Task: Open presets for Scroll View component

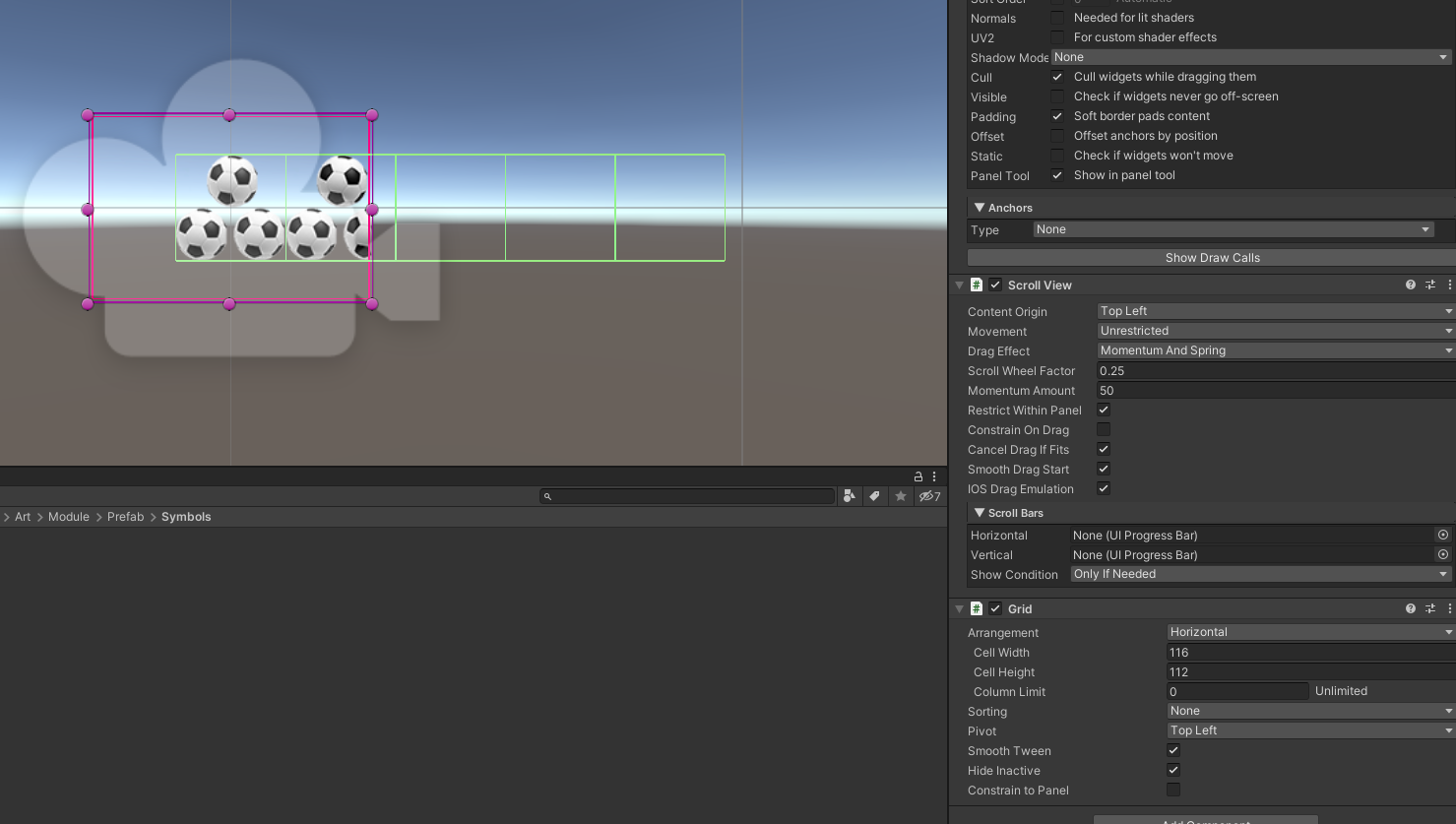Action: [1430, 285]
